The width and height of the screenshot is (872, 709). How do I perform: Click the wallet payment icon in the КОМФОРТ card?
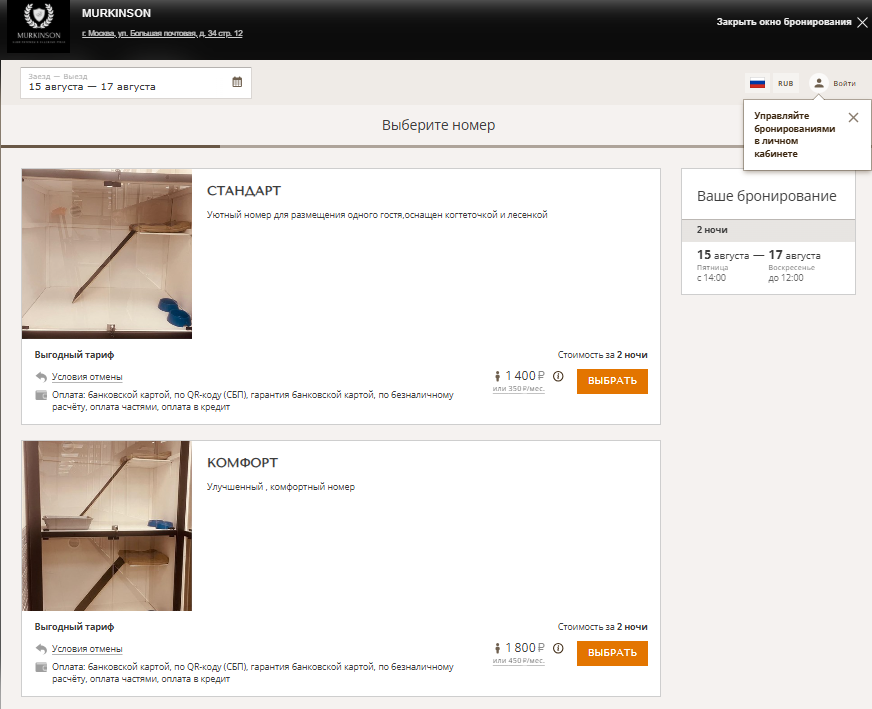(x=41, y=667)
